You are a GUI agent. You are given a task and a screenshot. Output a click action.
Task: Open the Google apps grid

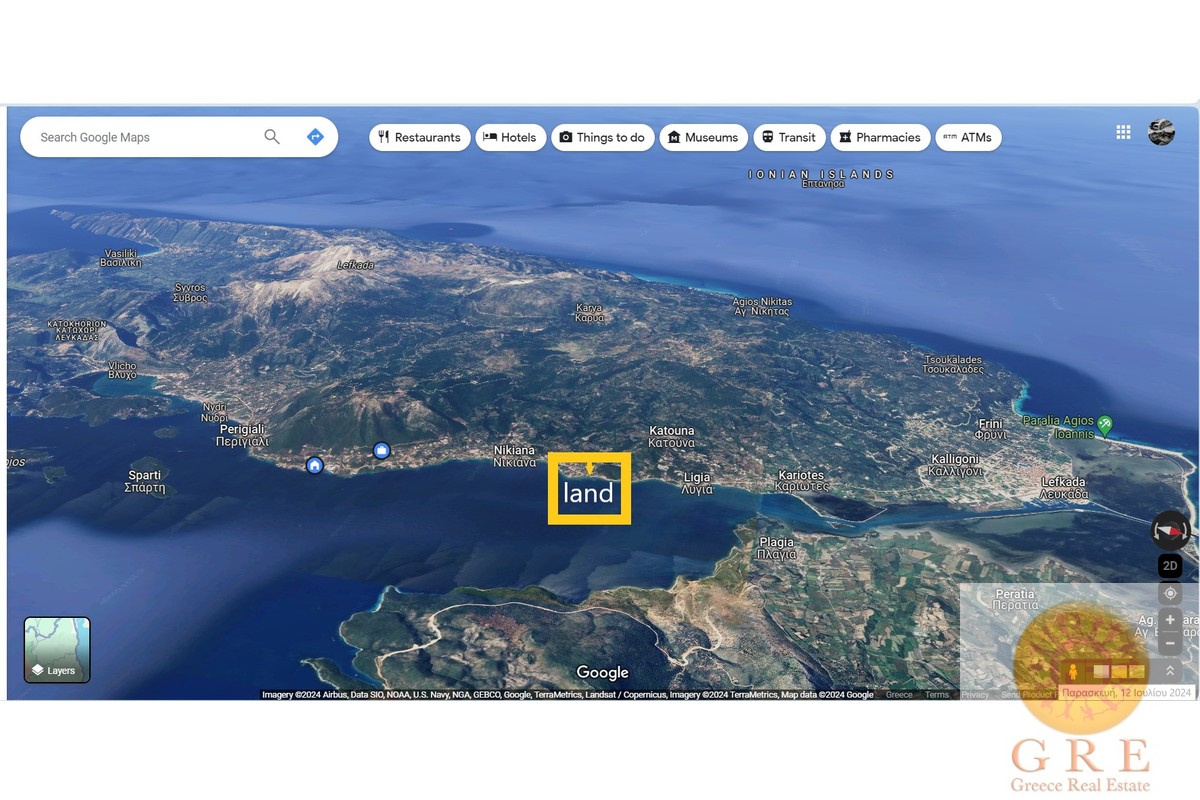pos(1123,132)
